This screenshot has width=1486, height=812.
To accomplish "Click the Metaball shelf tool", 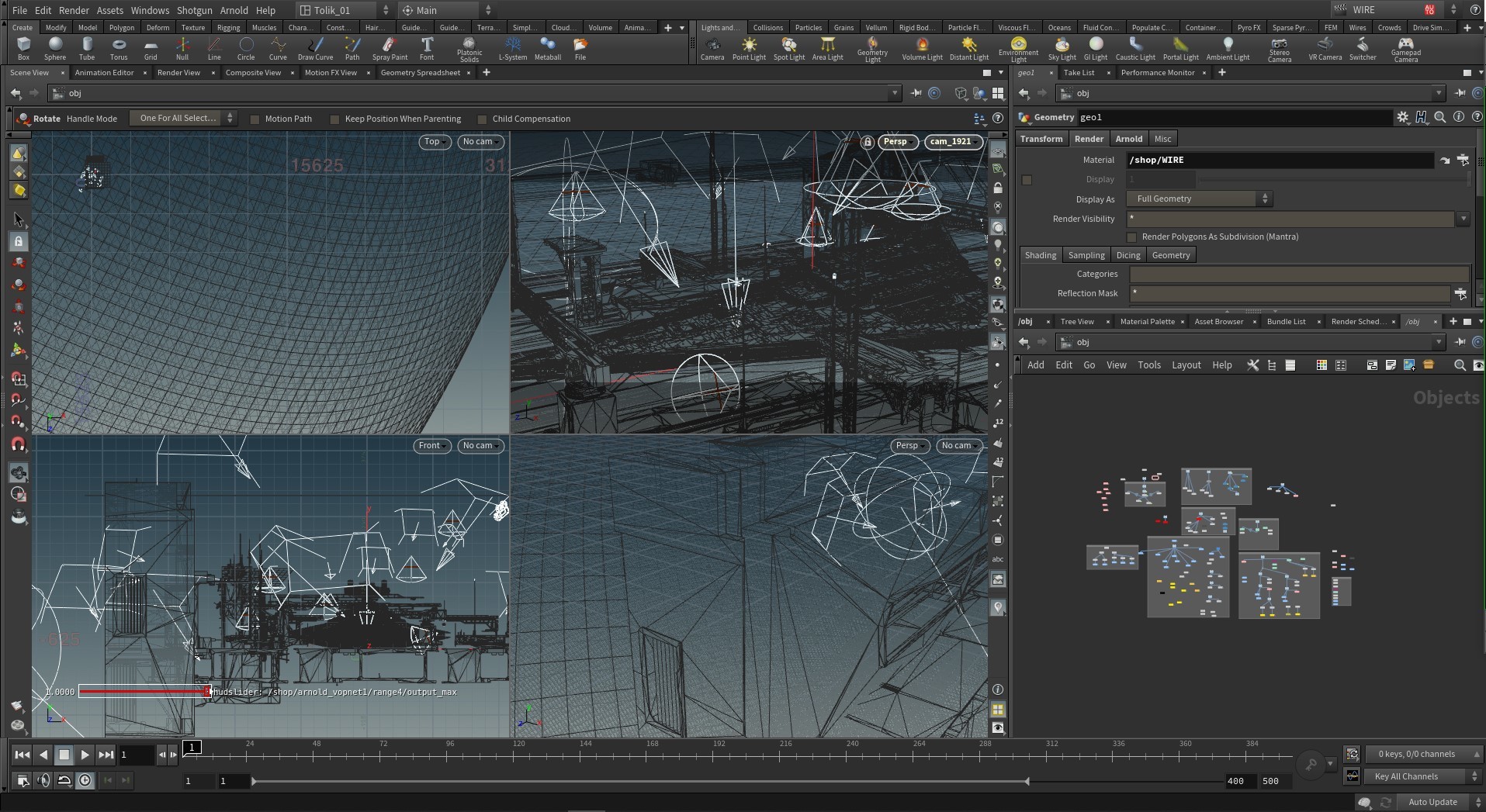I will 547,48.
